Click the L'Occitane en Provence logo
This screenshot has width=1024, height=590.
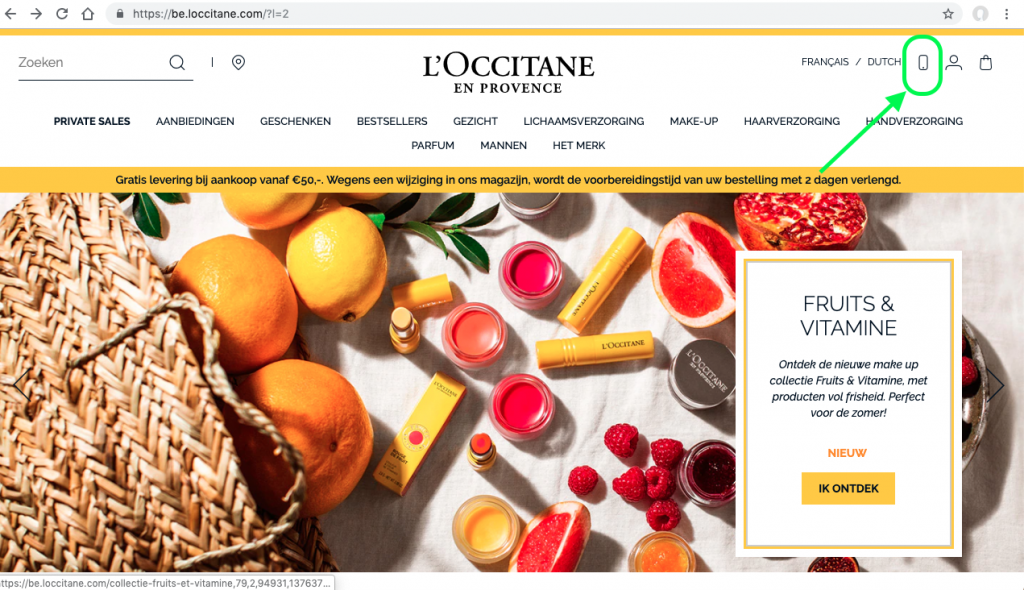point(508,73)
